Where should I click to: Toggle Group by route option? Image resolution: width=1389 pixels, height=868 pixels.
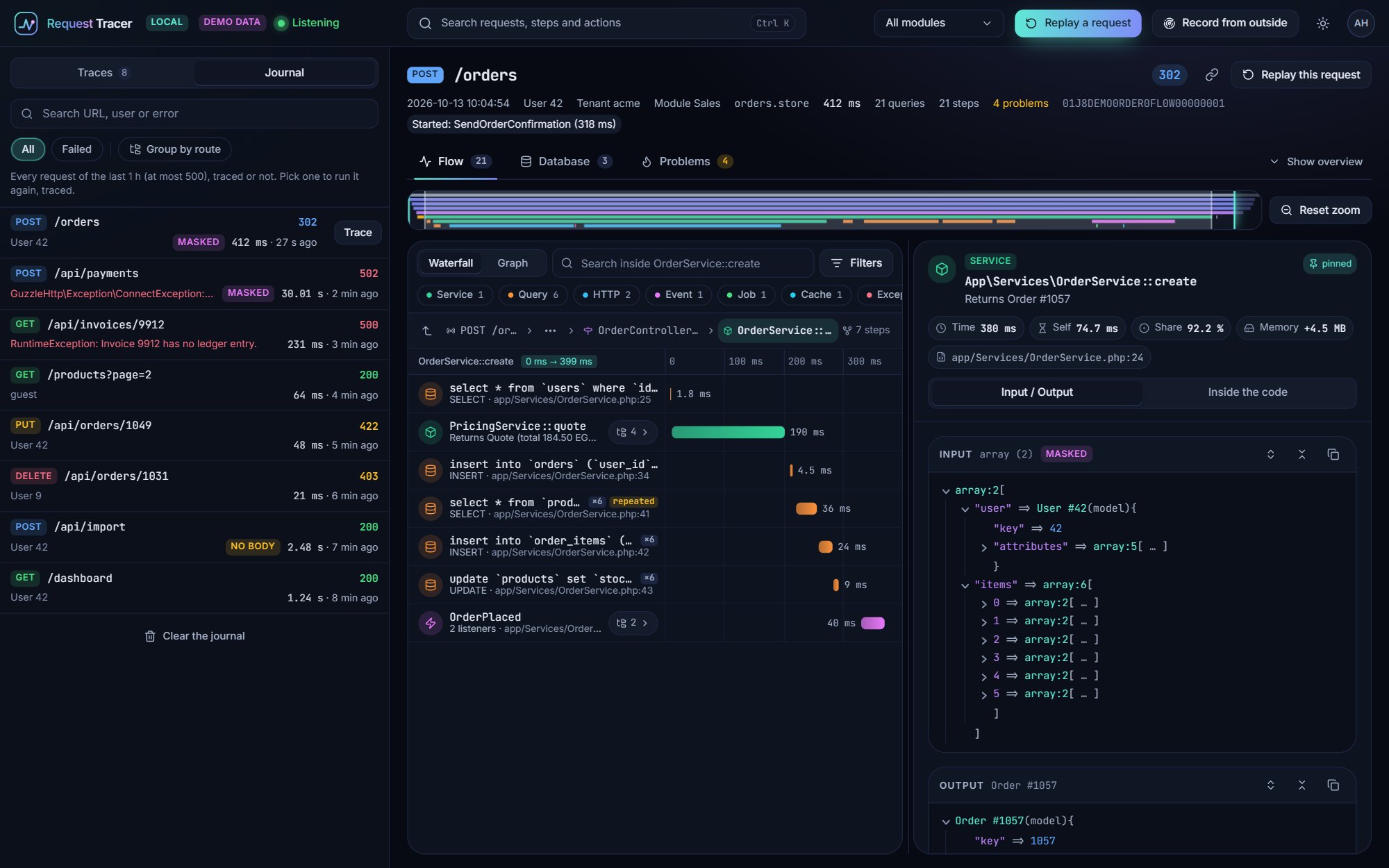coord(175,149)
